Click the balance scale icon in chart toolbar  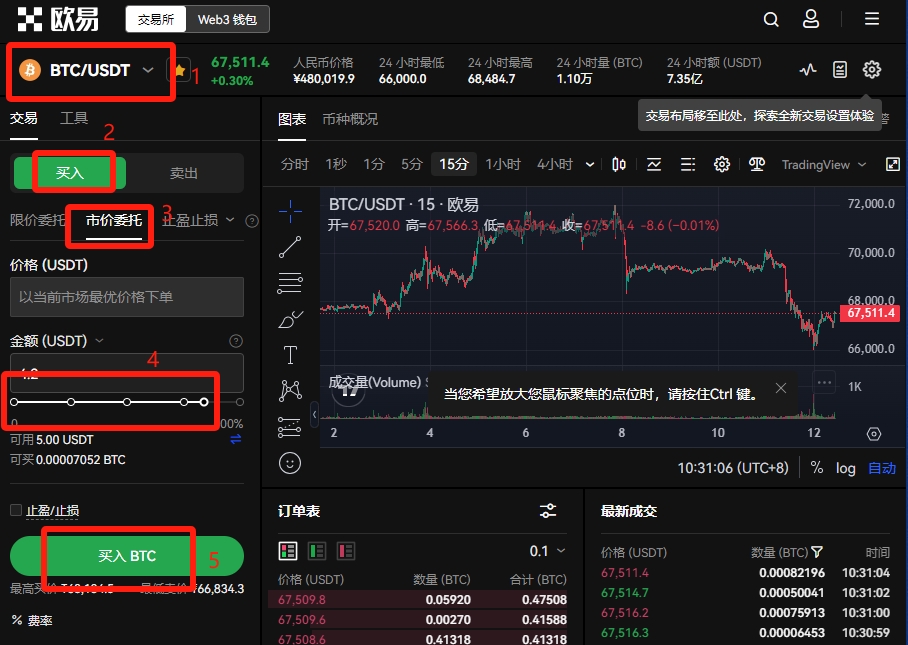pyautogui.click(x=756, y=165)
